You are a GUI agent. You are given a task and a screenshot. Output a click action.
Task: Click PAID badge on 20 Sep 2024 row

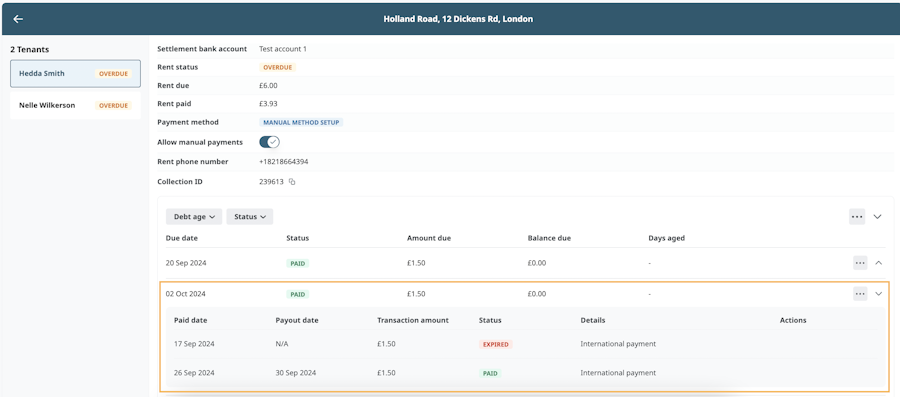click(x=297, y=263)
